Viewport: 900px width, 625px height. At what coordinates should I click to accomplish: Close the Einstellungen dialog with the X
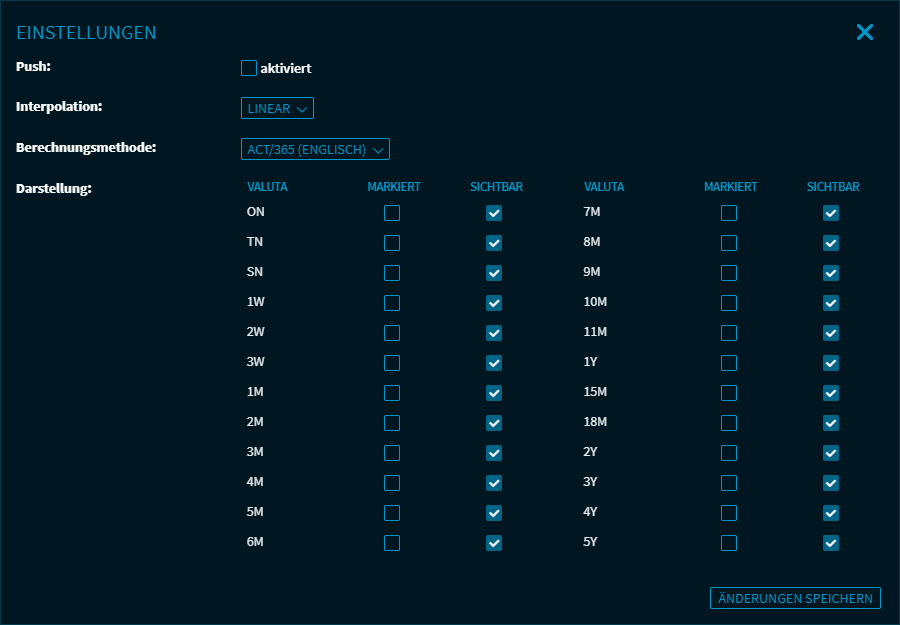tap(865, 32)
